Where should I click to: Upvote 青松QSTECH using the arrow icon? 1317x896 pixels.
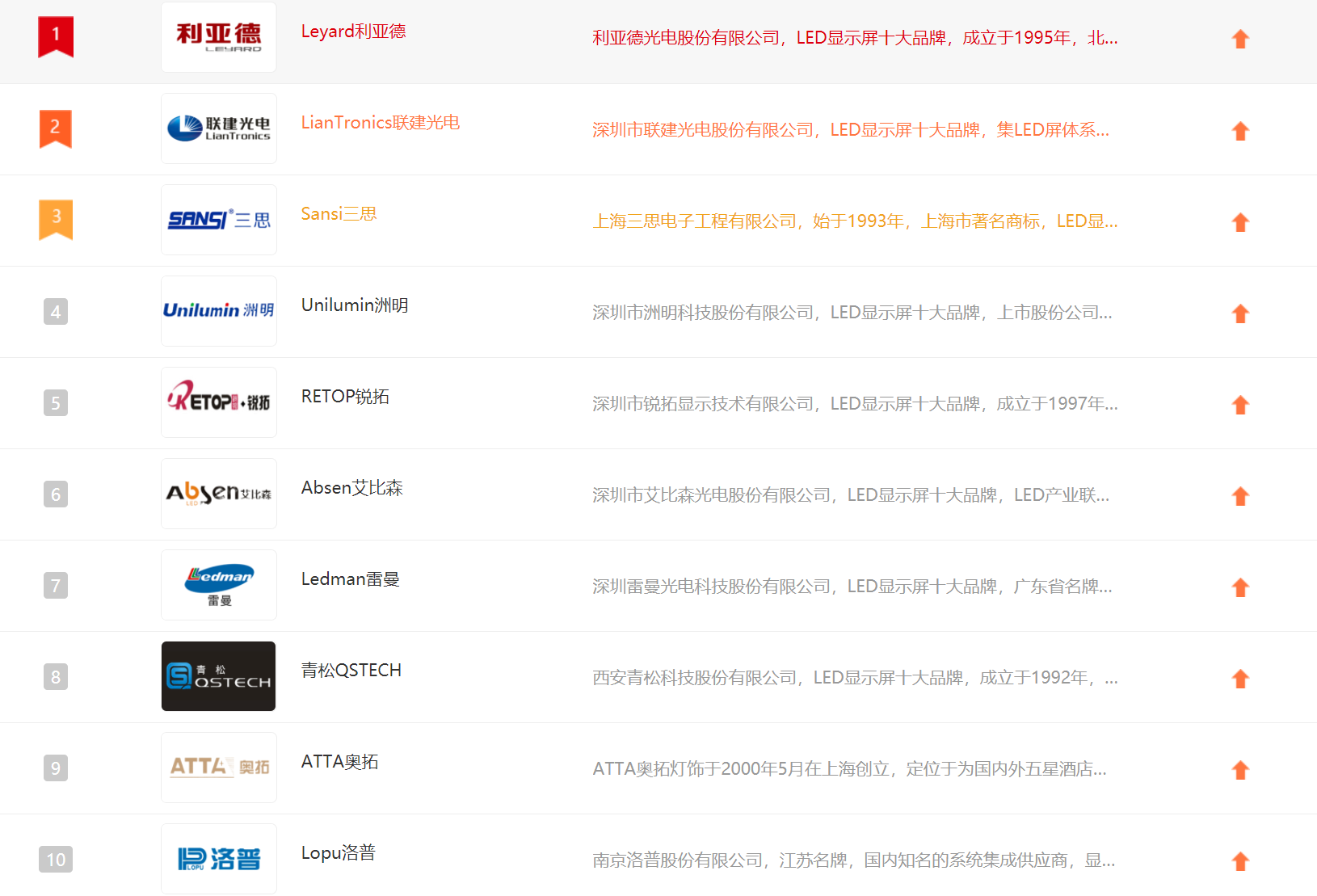pyautogui.click(x=1240, y=679)
